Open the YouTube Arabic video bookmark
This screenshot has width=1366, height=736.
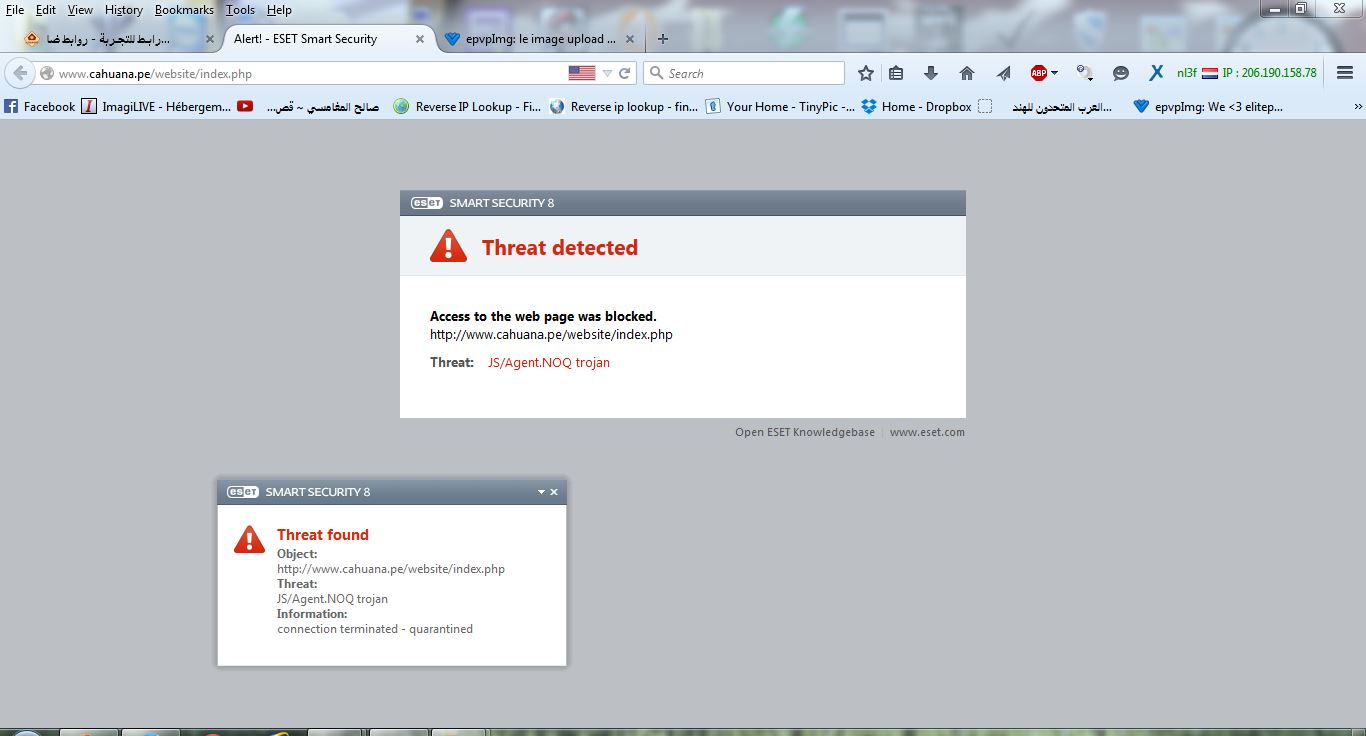click(x=309, y=106)
